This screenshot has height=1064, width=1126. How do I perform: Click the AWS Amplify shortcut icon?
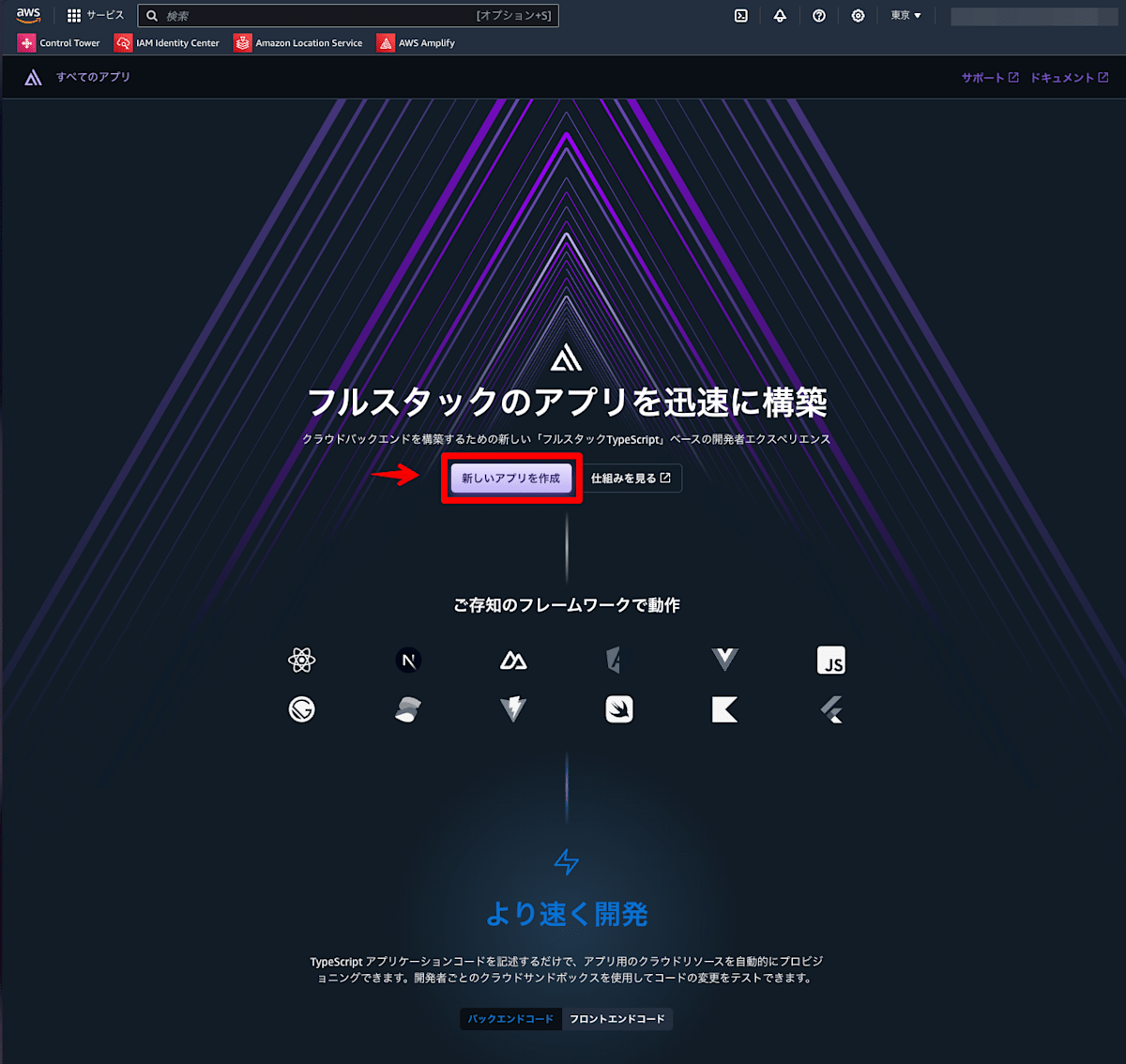click(386, 43)
